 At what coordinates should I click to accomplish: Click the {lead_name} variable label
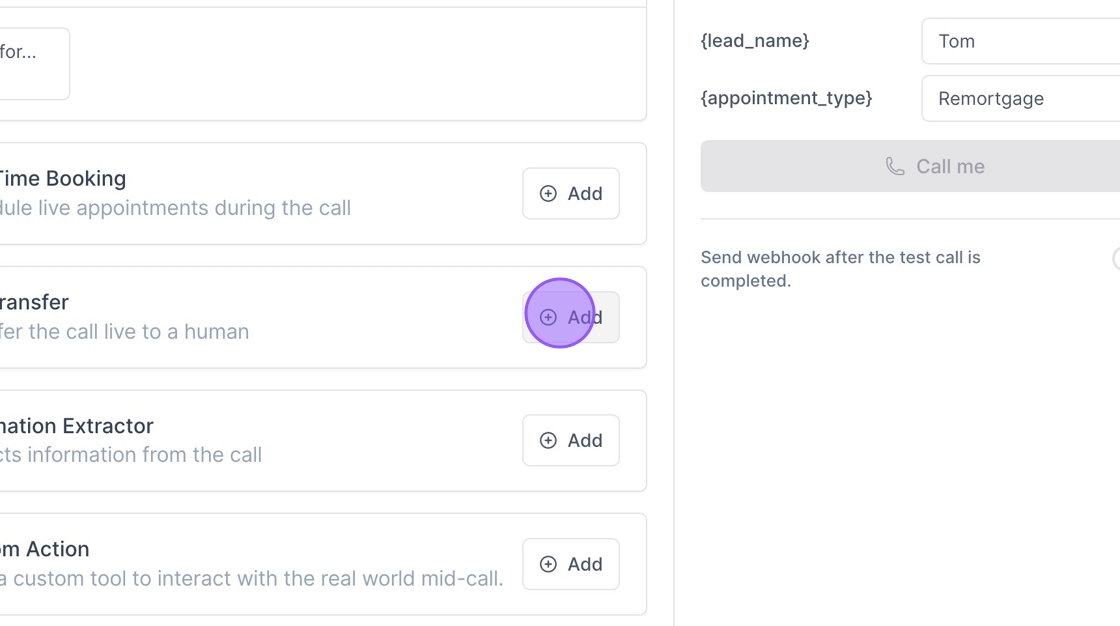[755, 41]
